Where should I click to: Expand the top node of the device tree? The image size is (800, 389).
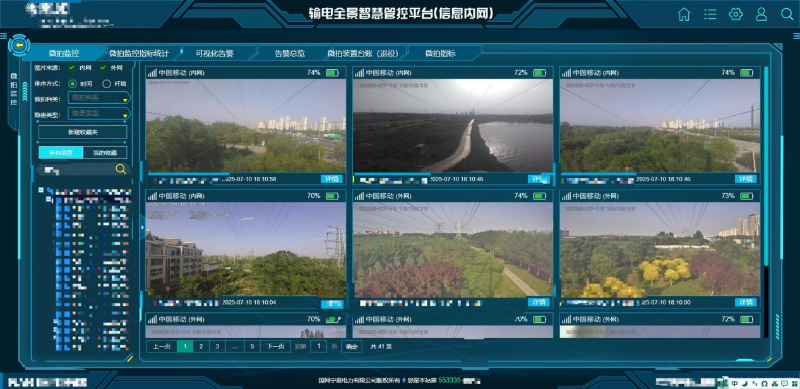pyautogui.click(x=41, y=190)
